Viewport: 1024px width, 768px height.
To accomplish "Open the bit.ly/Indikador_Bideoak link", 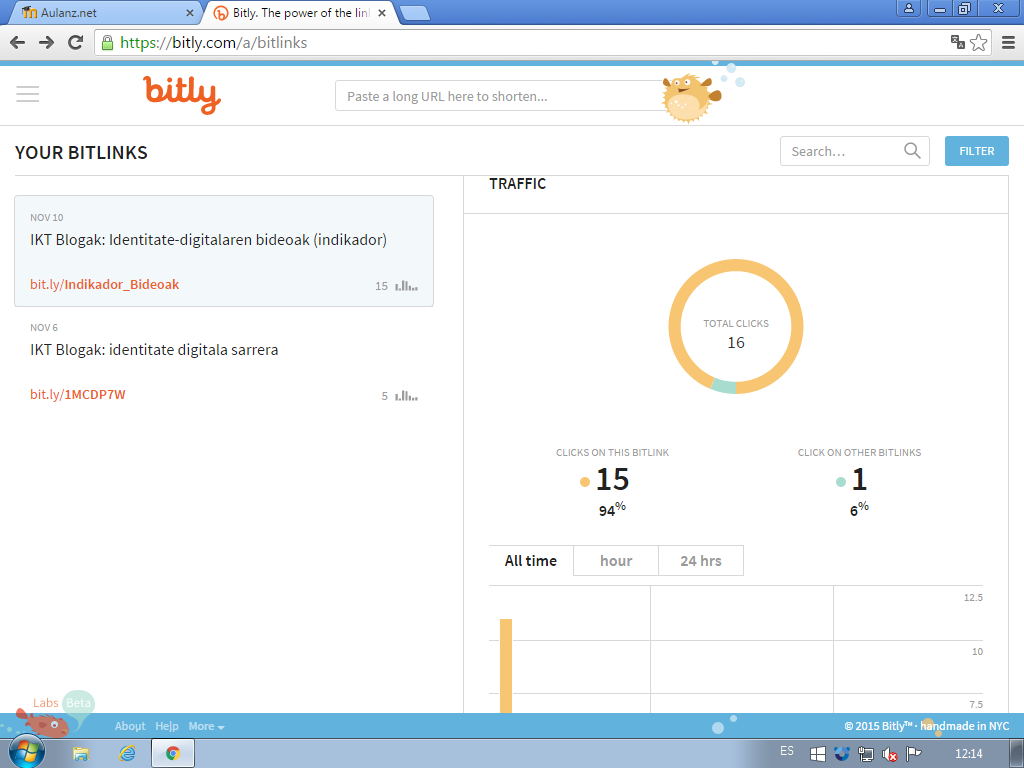I will coord(104,284).
